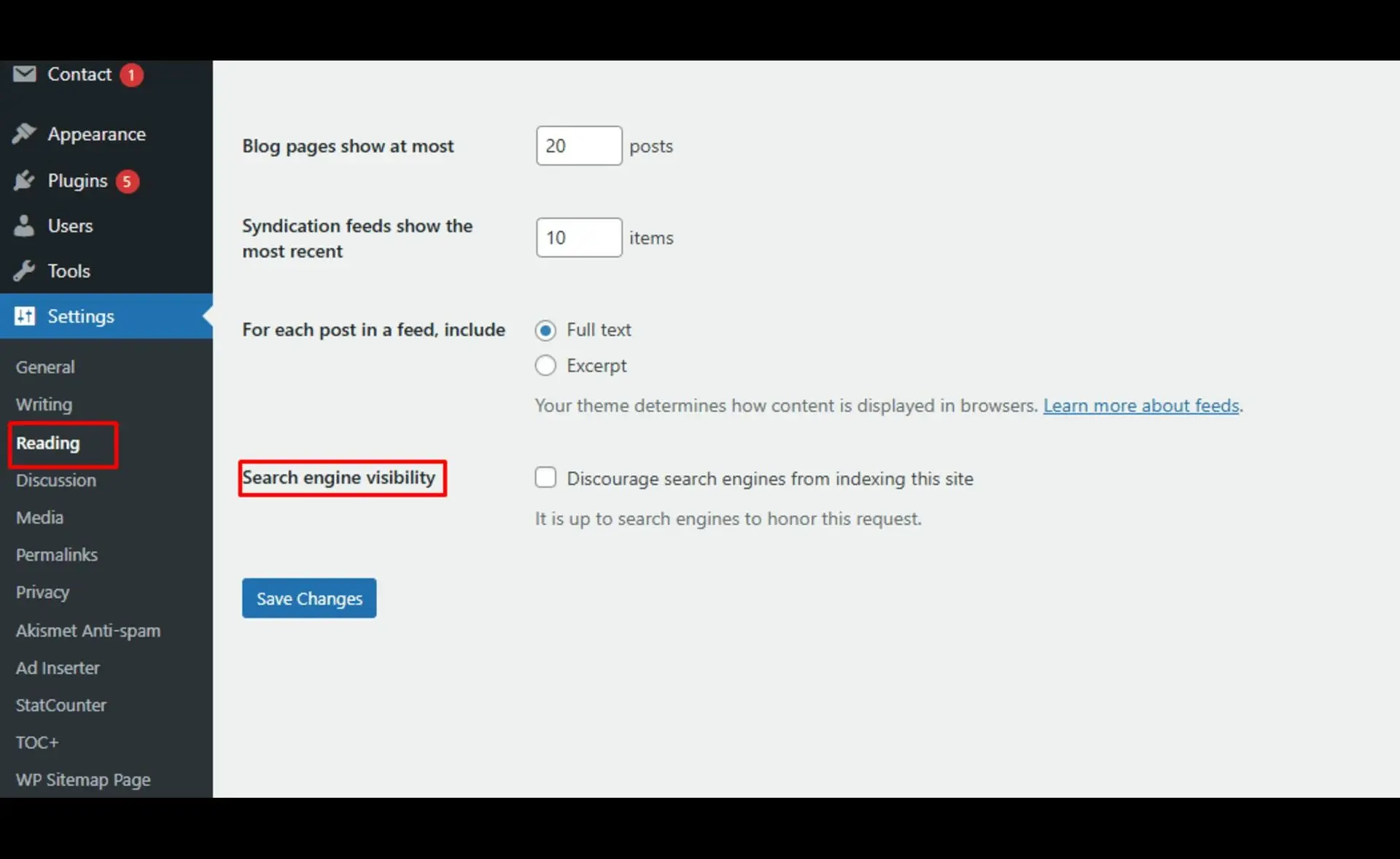Click the Users person icon
1400x859 pixels.
click(24, 226)
